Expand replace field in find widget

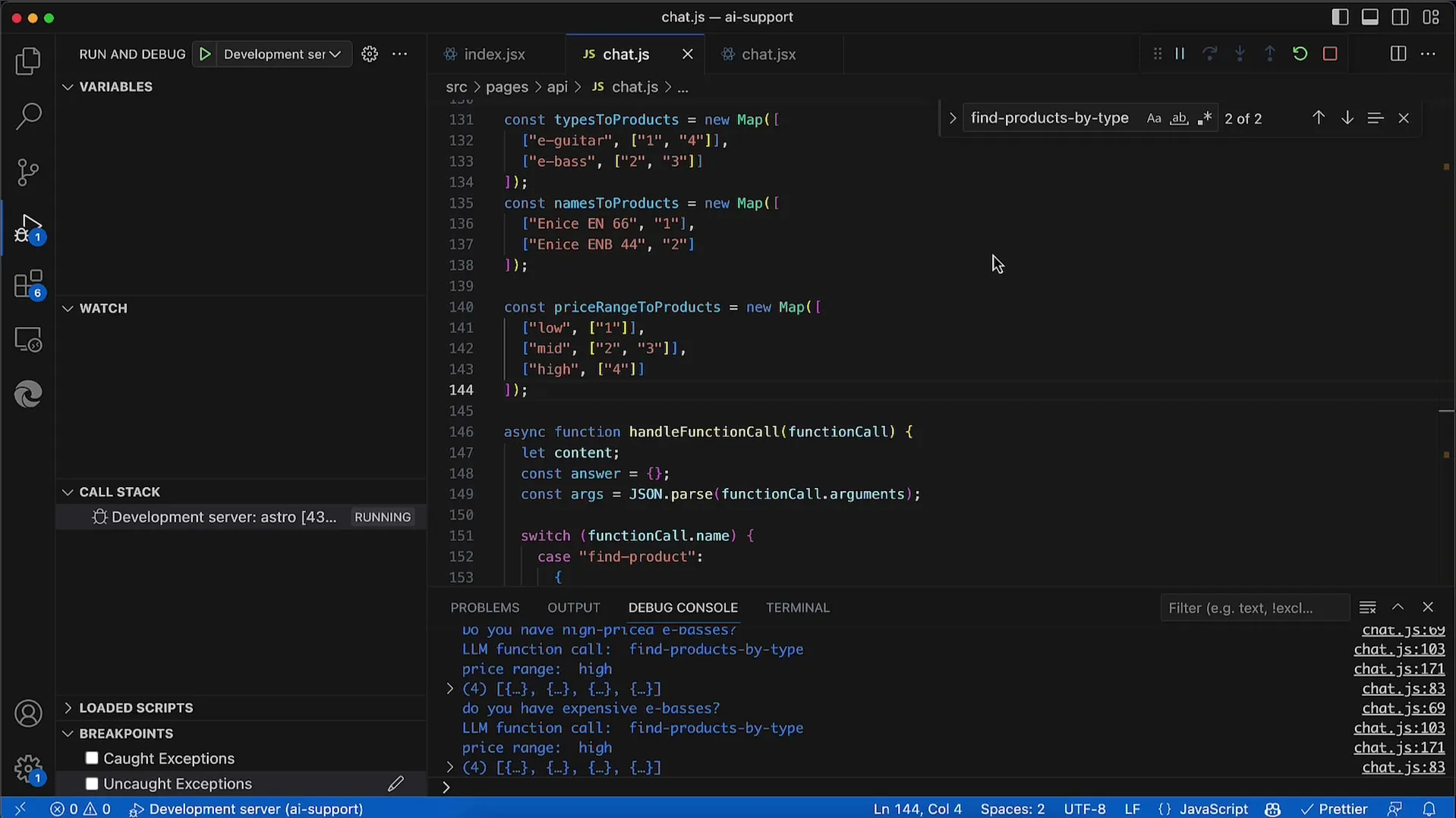point(952,118)
